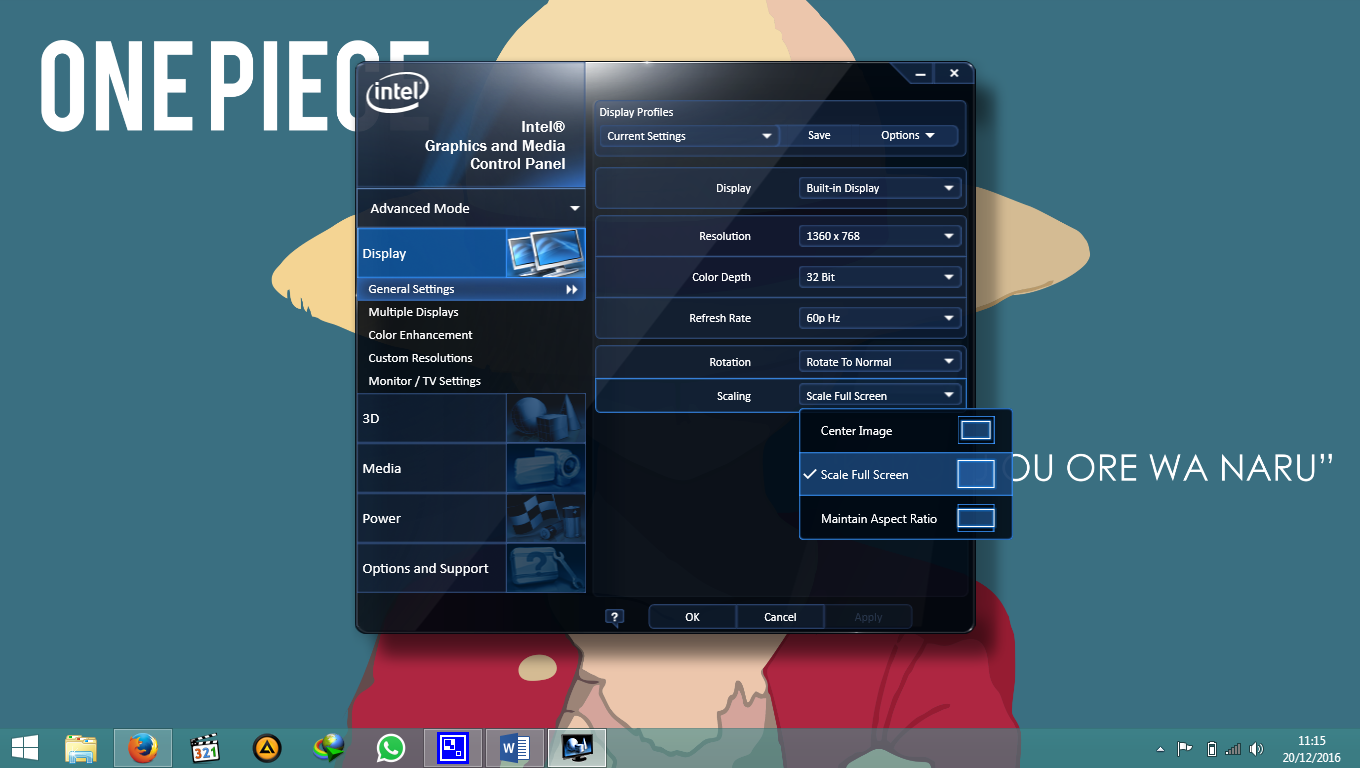Image resolution: width=1360 pixels, height=768 pixels.
Task: Open the blue square app taskbar icon
Action: [453, 748]
